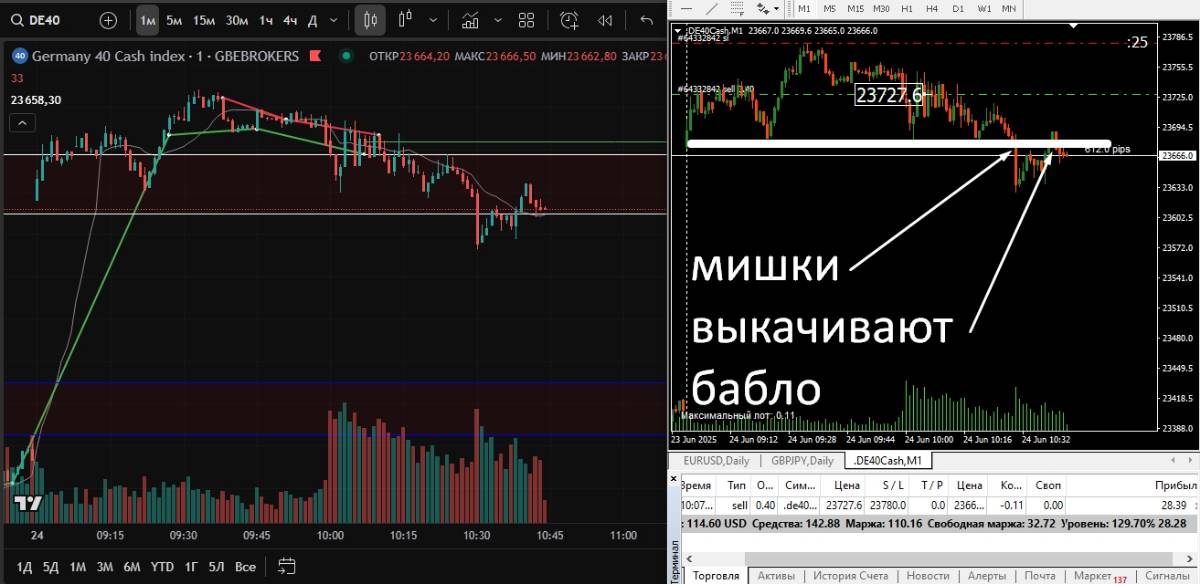Switch TradingView chart to 5m interval

click(174, 20)
